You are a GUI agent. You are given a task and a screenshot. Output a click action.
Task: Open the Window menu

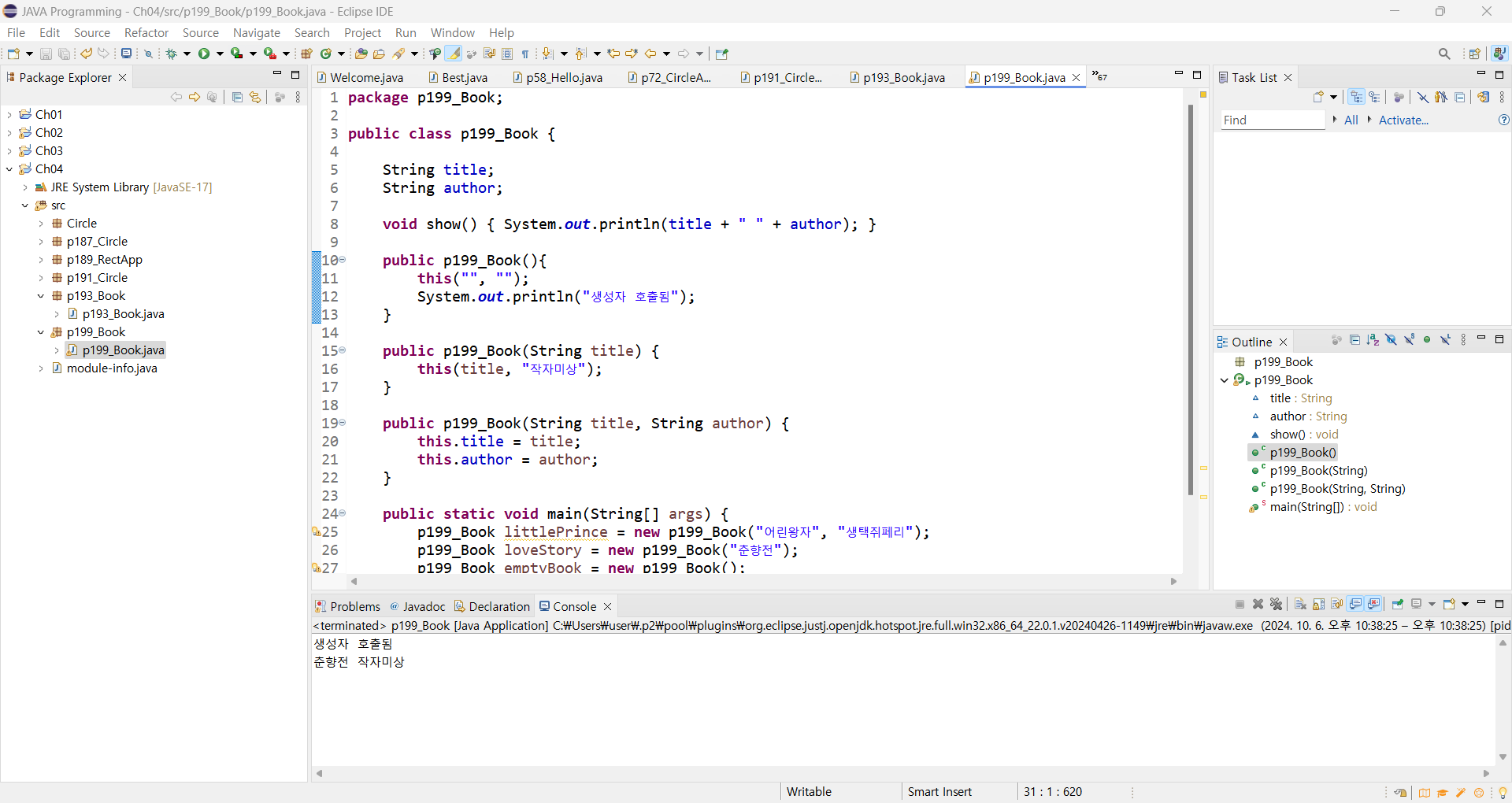coord(453,32)
